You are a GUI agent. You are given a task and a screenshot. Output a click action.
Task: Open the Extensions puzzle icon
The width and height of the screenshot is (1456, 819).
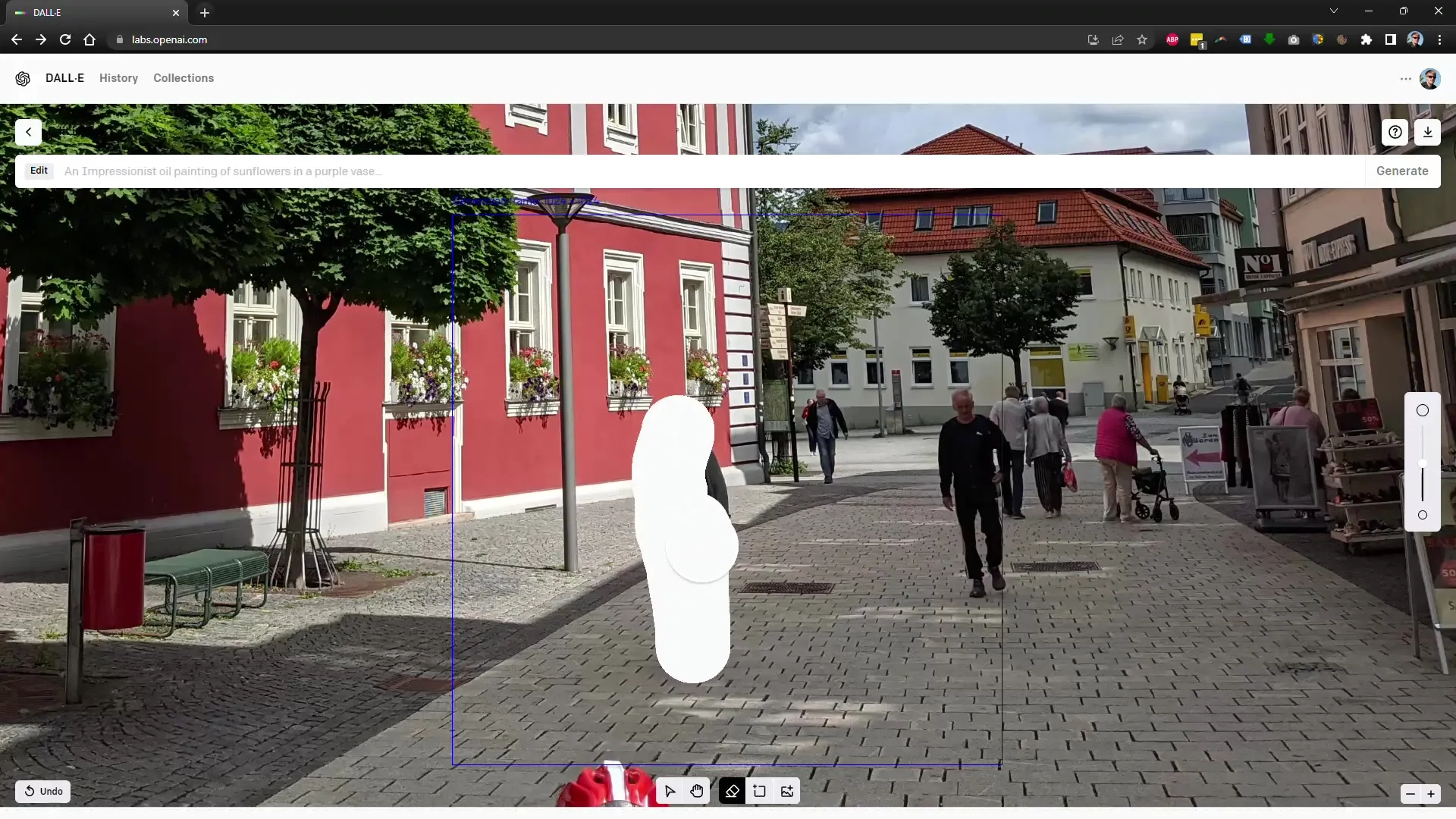pyautogui.click(x=1367, y=39)
